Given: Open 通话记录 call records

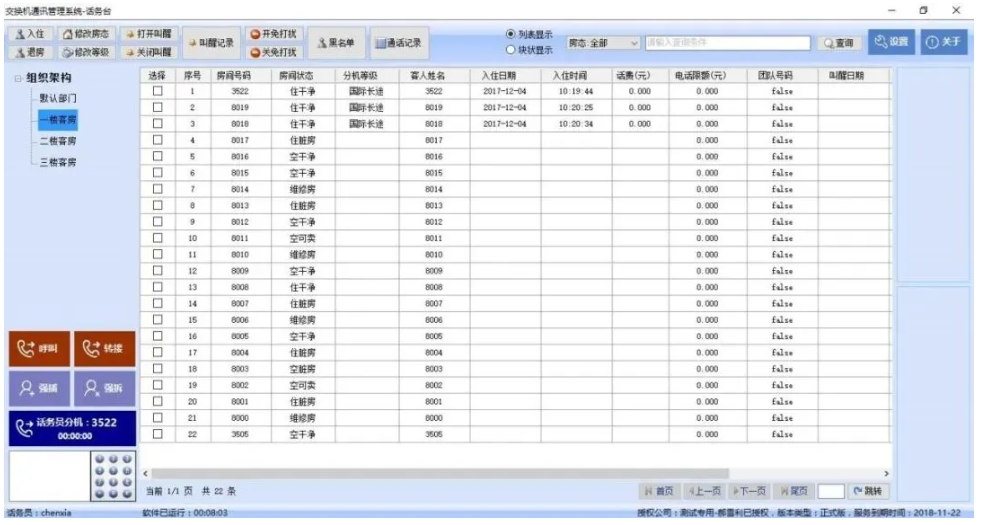Looking at the screenshot, I should click(x=398, y=43).
